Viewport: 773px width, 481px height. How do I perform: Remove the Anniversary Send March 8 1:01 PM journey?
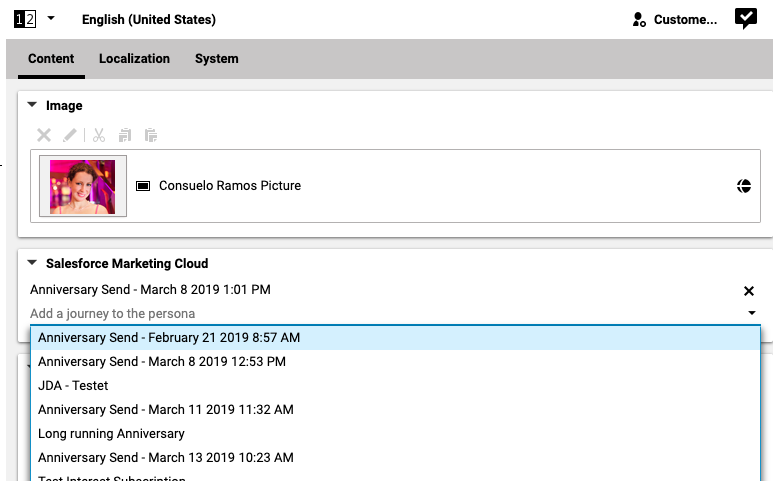(748, 291)
